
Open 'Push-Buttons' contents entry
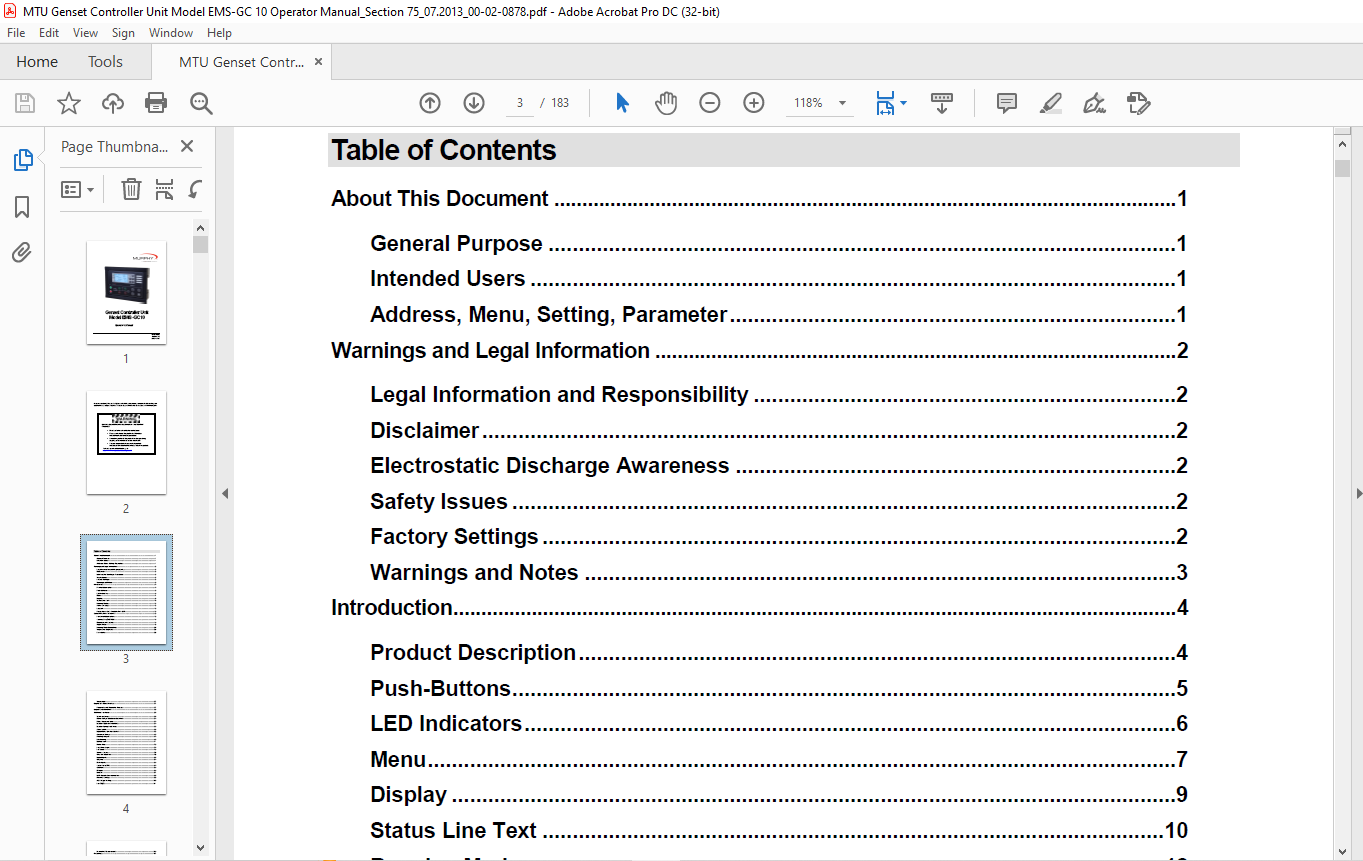(779, 689)
